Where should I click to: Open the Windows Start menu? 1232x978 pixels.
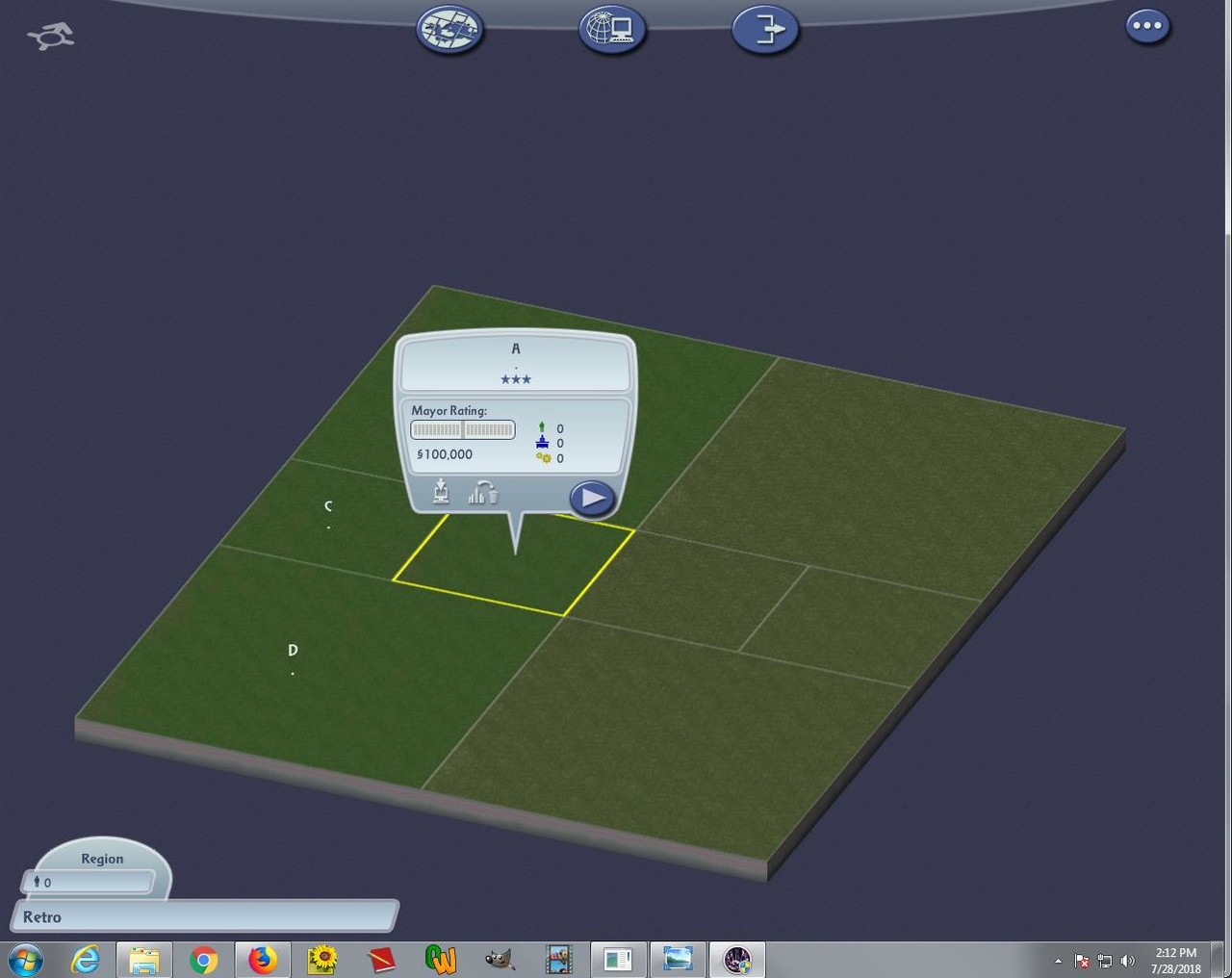pos(26,960)
